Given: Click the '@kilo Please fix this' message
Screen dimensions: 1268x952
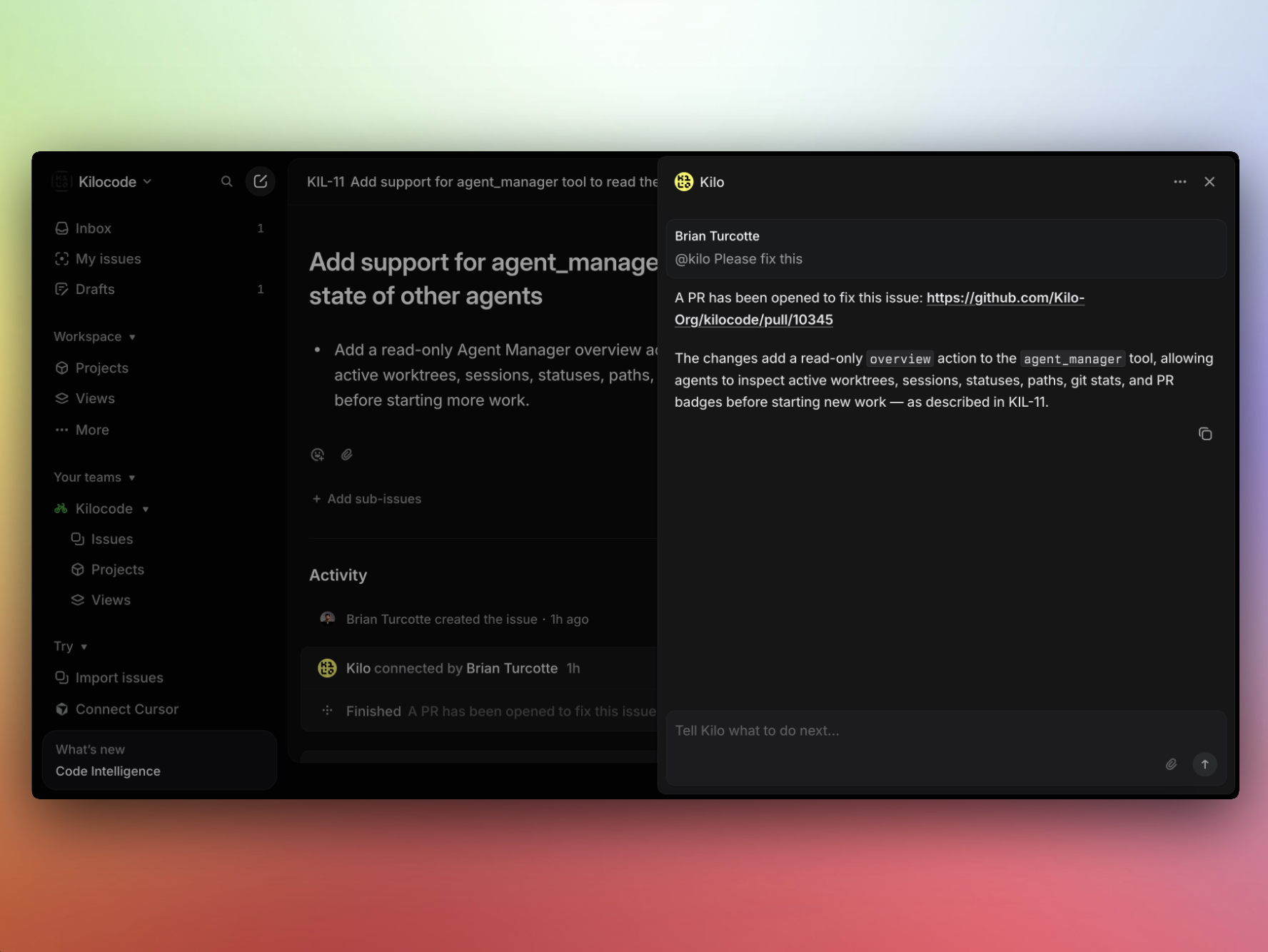Looking at the screenshot, I should [x=738, y=259].
